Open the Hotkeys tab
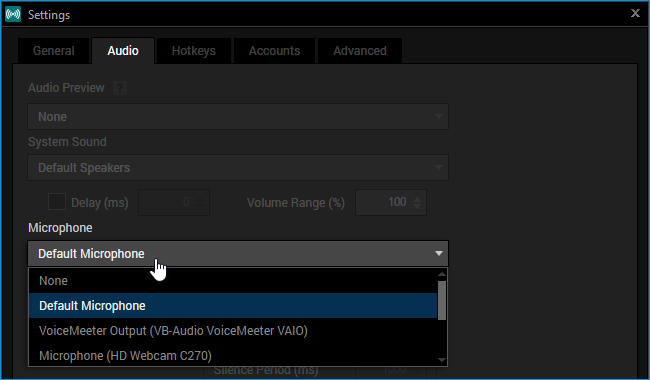 (x=194, y=51)
